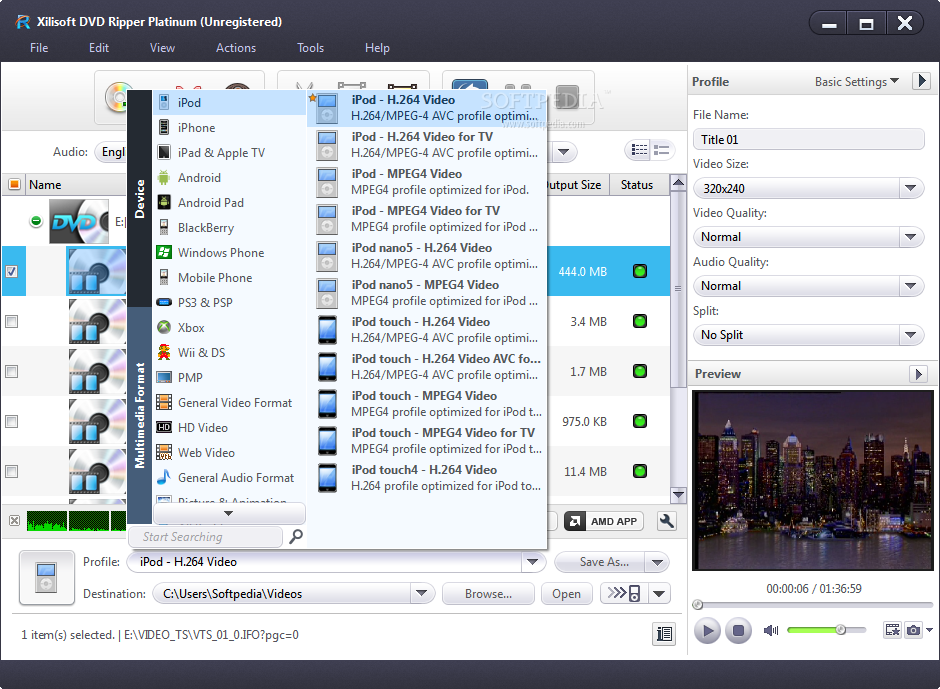Viewport: 940px width, 689px height.
Task: Open the Actions menu
Action: point(236,48)
